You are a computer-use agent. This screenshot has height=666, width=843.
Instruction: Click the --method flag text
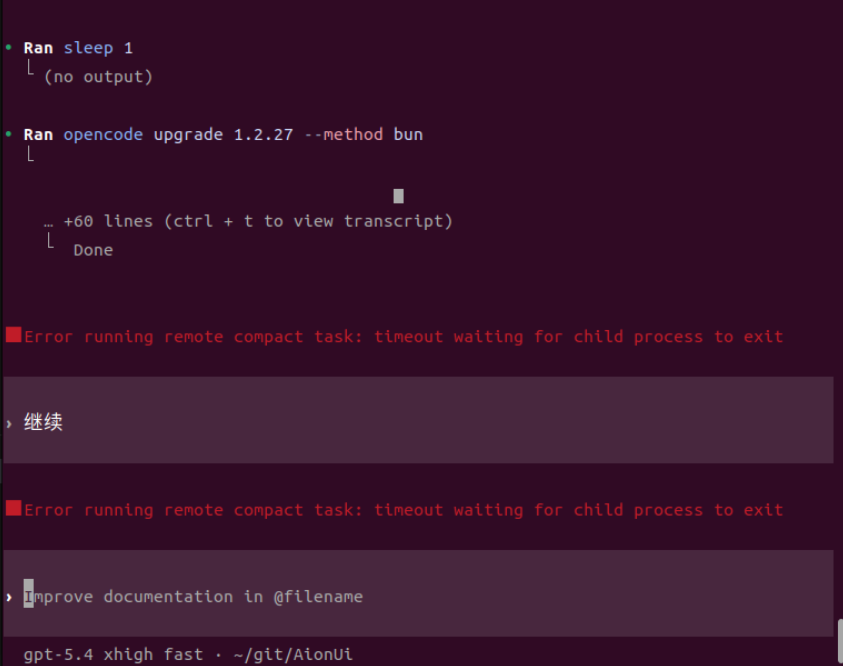pyautogui.click(x=344, y=134)
